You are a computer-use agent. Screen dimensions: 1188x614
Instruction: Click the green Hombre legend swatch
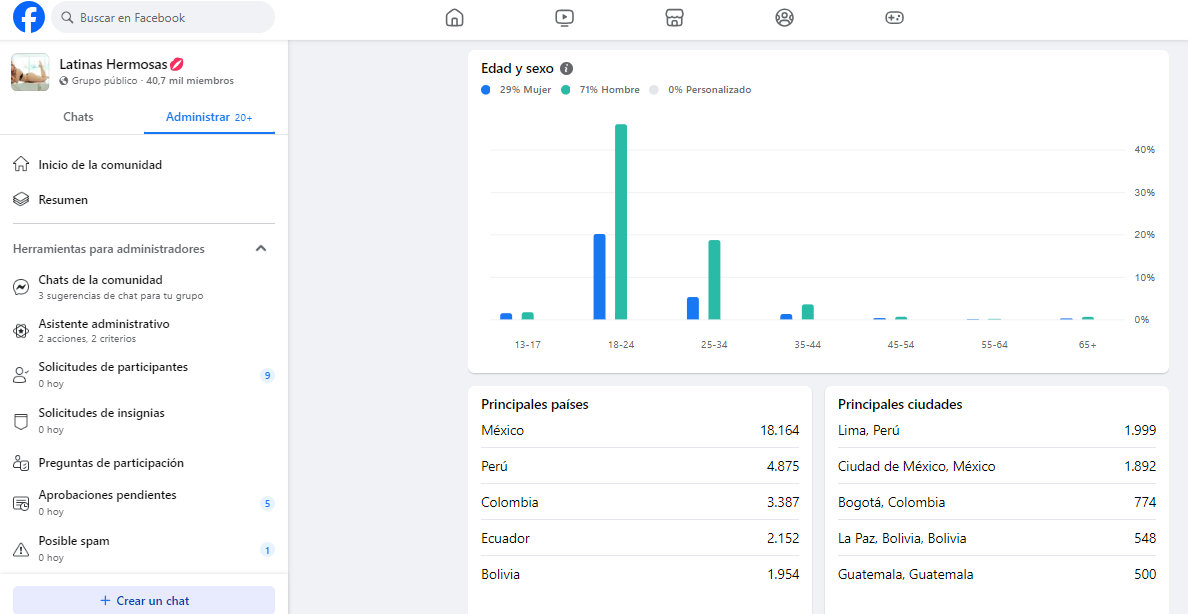coord(565,89)
